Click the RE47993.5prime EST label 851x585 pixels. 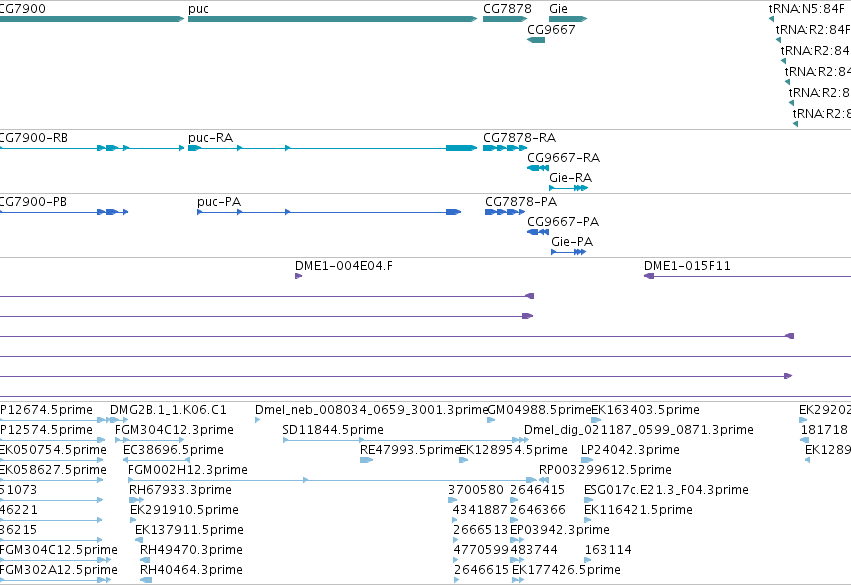point(410,450)
